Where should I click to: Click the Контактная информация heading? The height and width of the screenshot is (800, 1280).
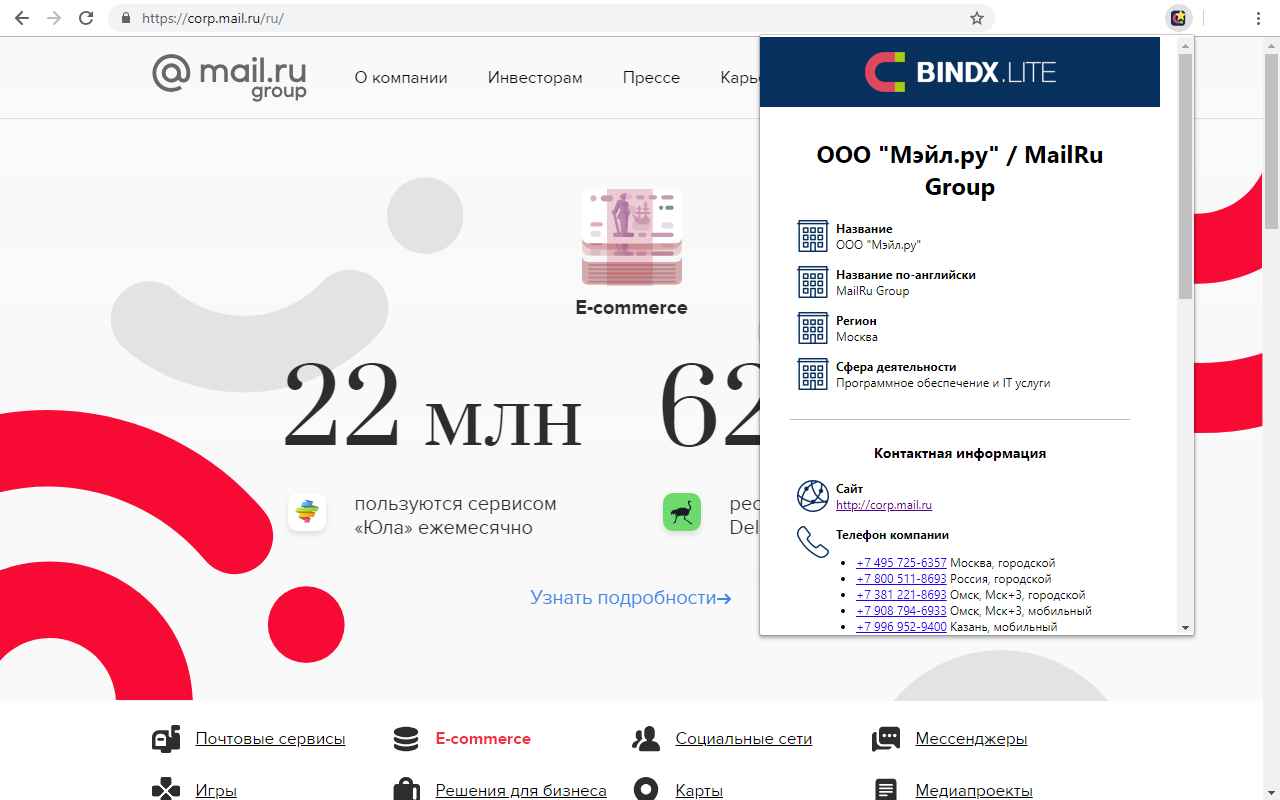(x=960, y=453)
